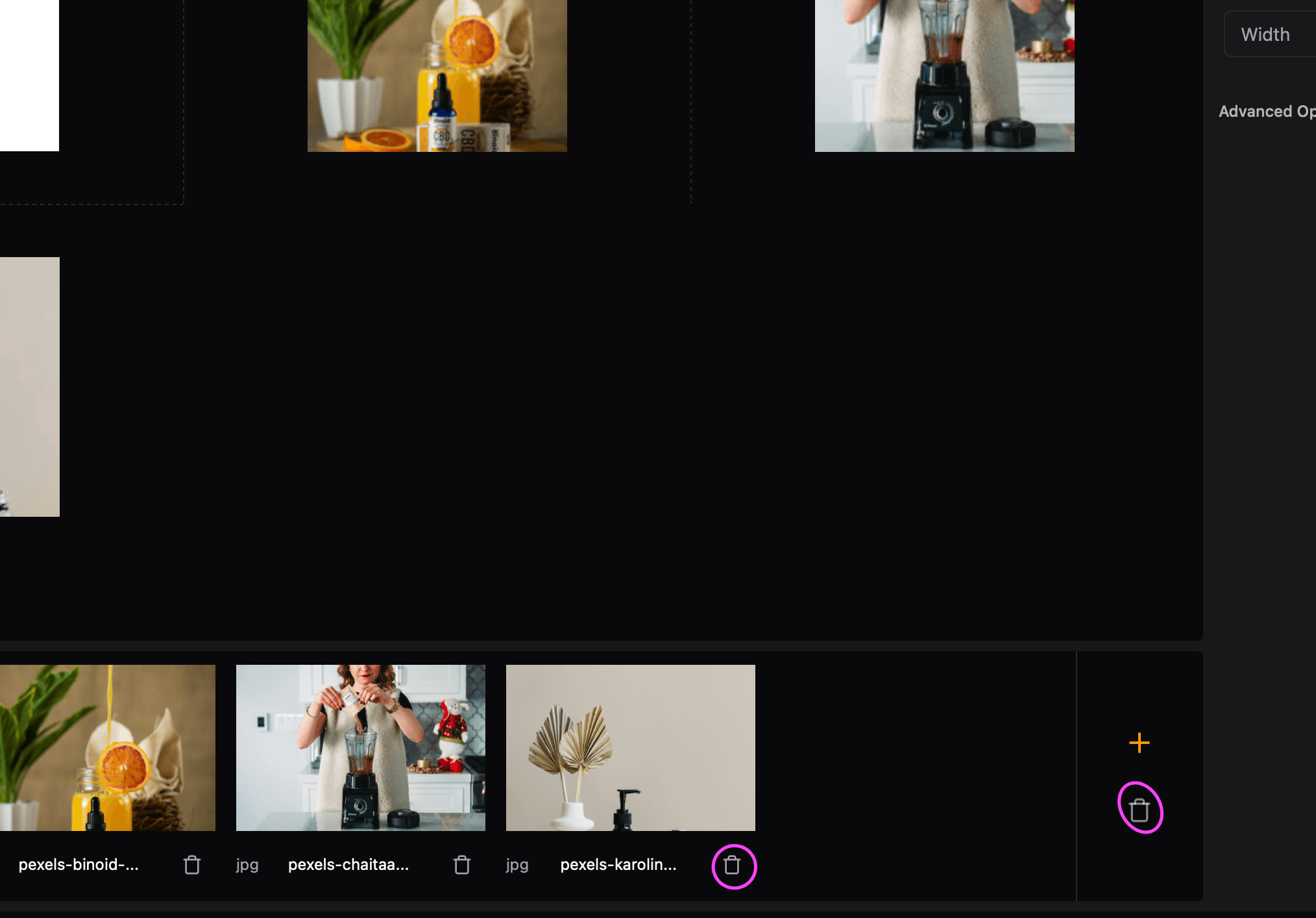Select the orange juice image on the canvas

pyautogui.click(x=437, y=75)
